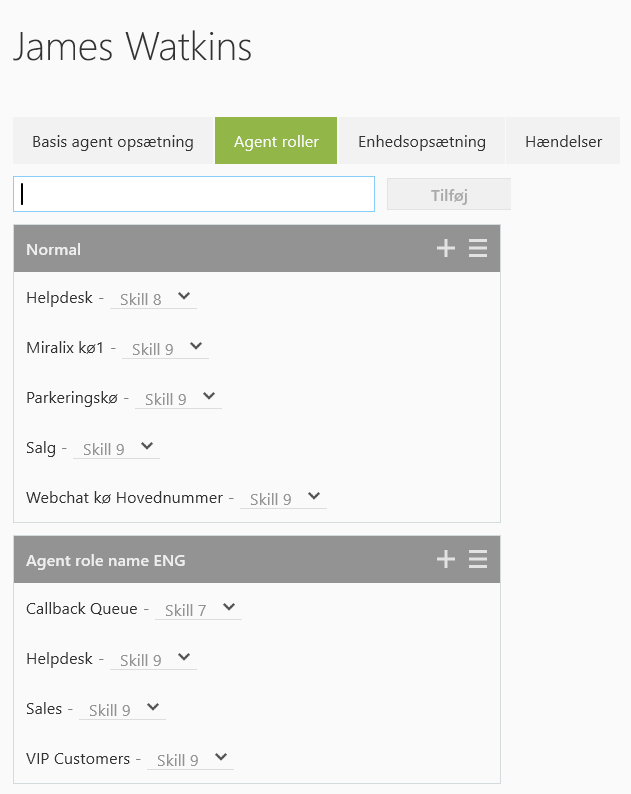Expand Helpdesk skill dropdown under Agent role ENG
The height and width of the screenshot is (794, 631).
[x=153, y=659]
